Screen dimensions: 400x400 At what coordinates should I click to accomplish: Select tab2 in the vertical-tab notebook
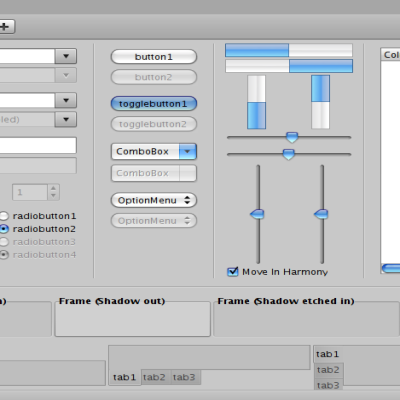point(329,370)
